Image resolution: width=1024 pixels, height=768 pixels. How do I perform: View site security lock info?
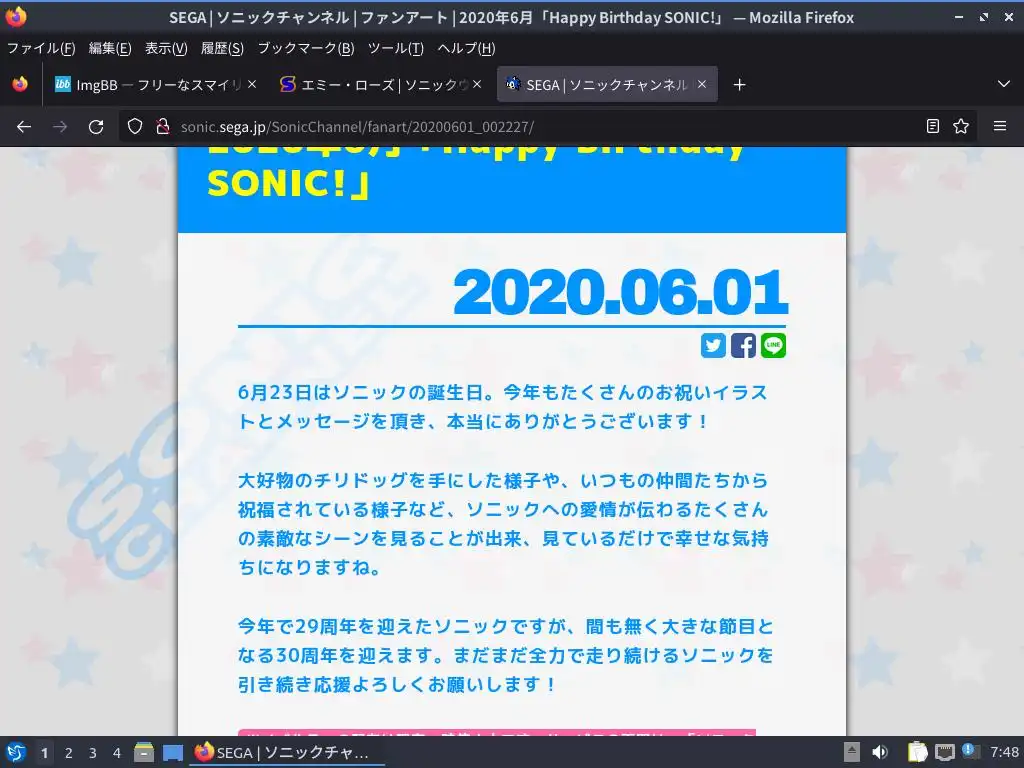pos(163,127)
